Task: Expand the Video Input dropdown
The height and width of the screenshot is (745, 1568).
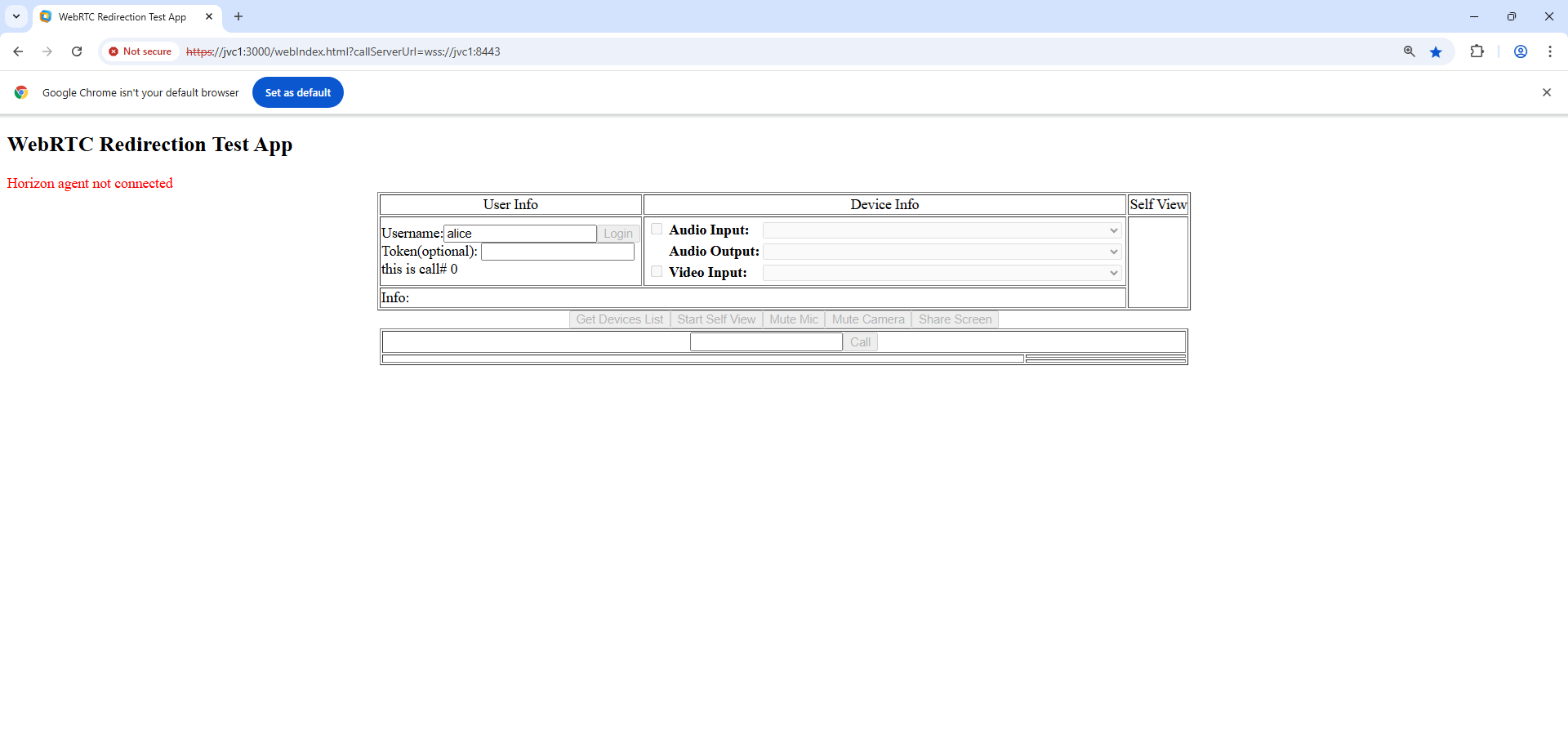Action: click(941, 273)
